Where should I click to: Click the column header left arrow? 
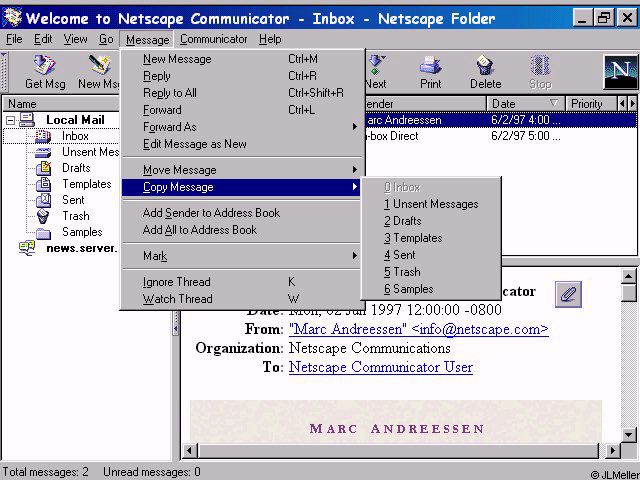click(x=622, y=104)
